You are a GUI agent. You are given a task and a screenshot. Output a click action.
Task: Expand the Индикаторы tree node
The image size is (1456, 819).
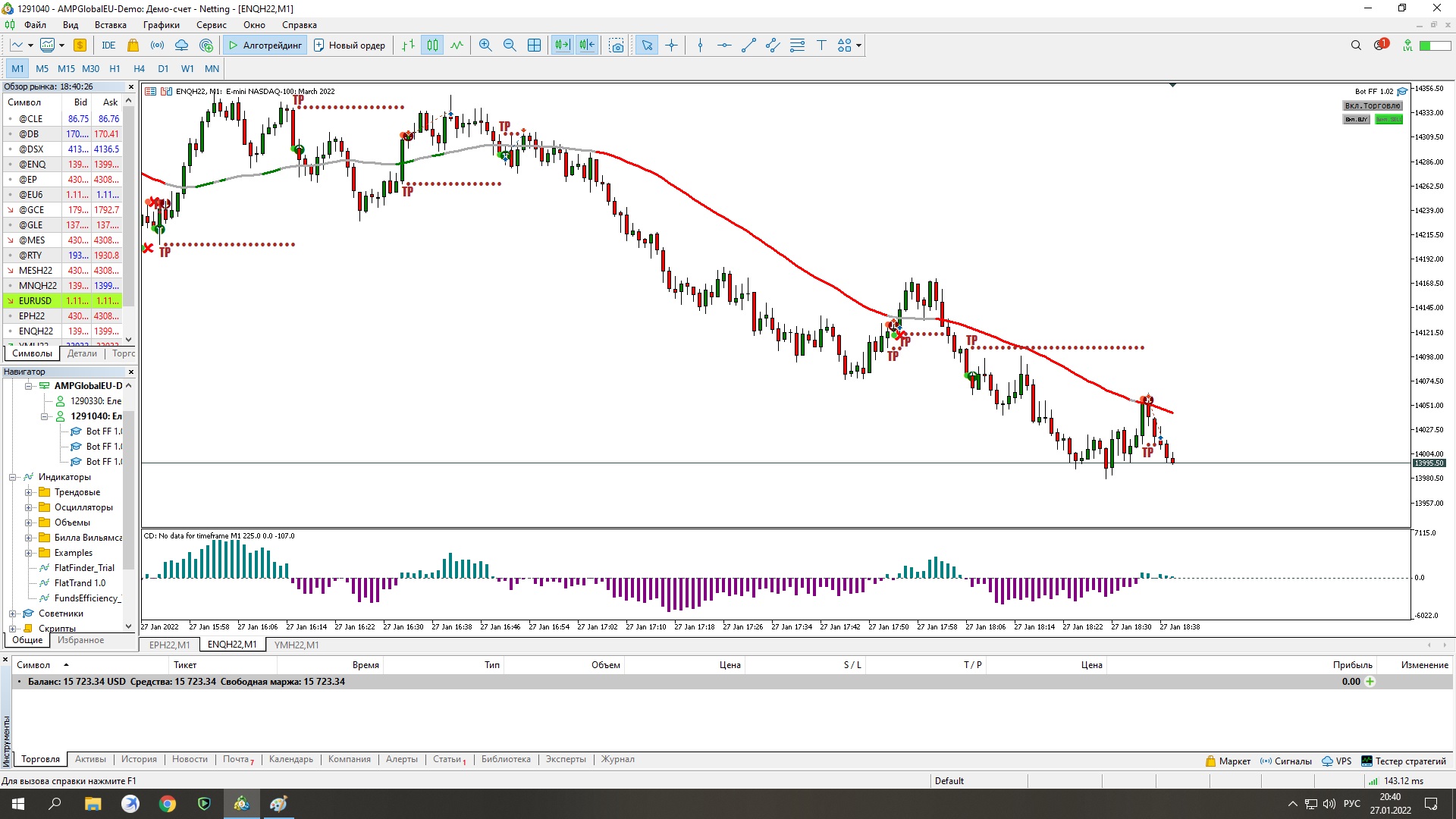tap(13, 477)
